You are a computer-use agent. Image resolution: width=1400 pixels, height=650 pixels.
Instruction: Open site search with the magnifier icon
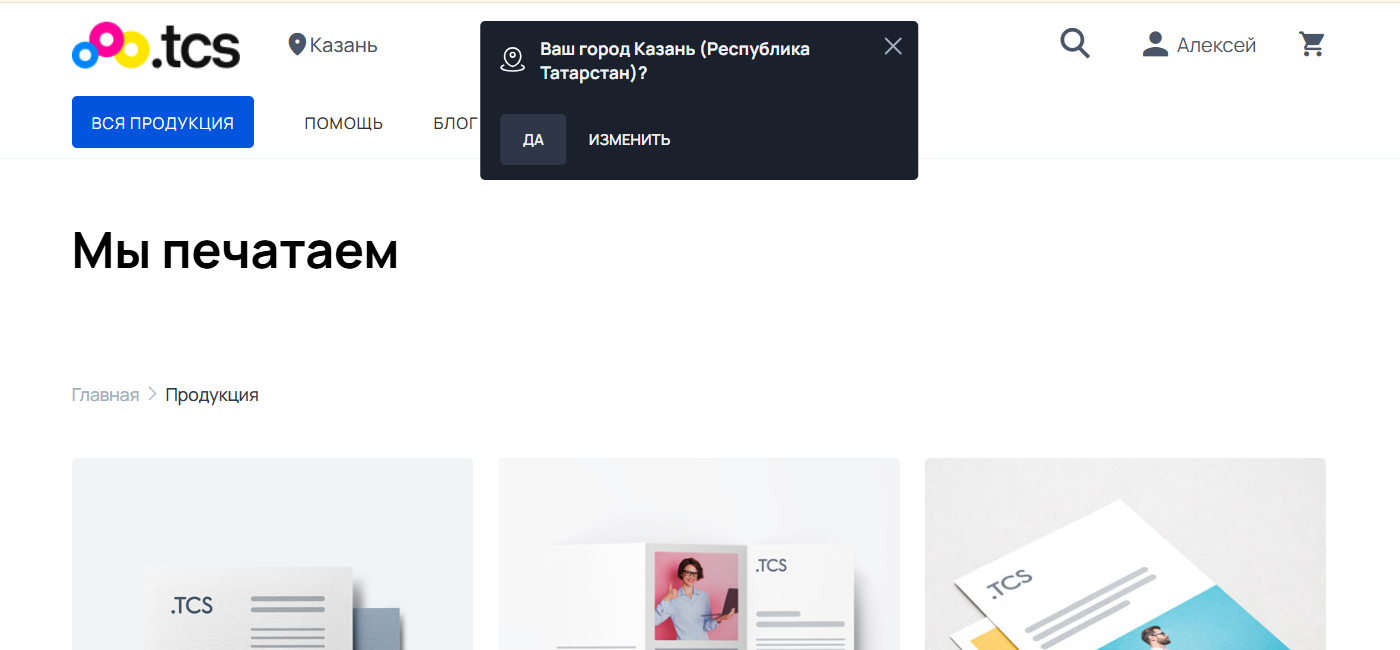(x=1075, y=44)
